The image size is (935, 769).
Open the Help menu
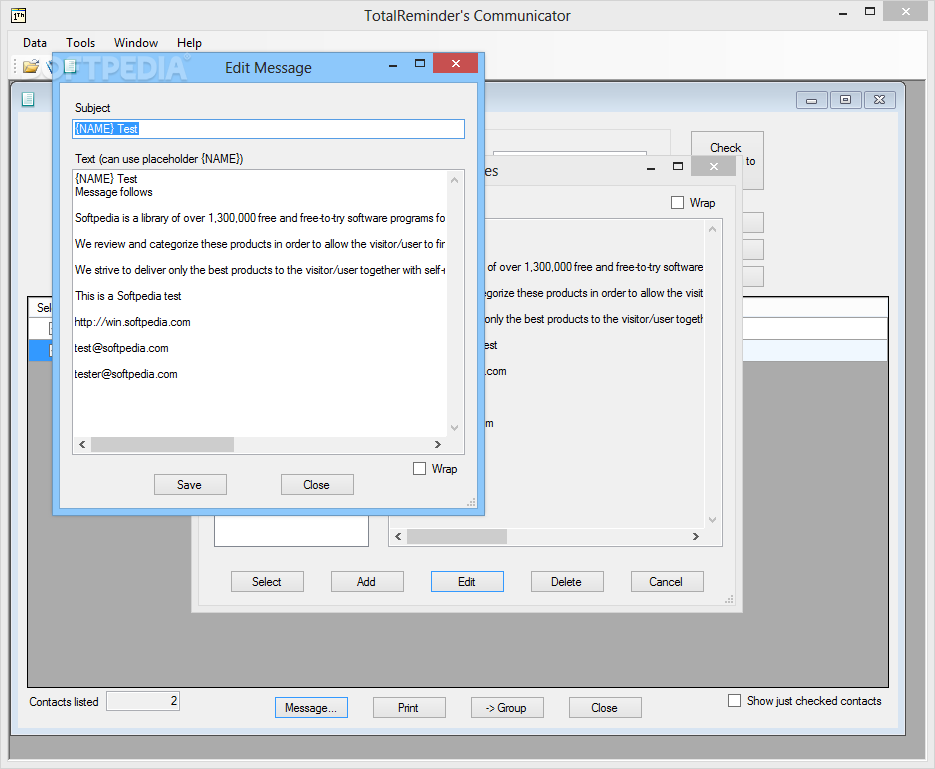[189, 43]
